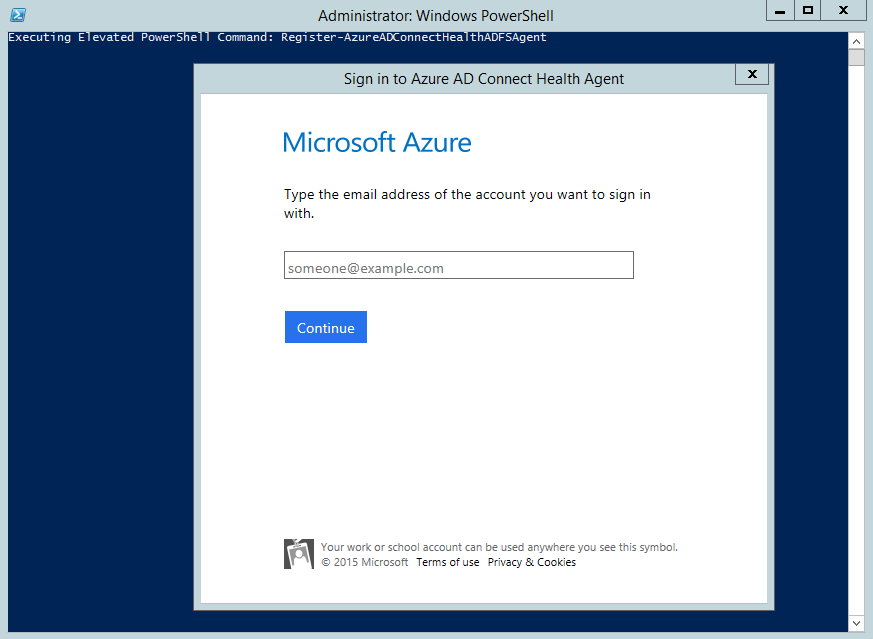The height and width of the screenshot is (639, 873).
Task: Open the Terms of use link
Action: tap(448, 562)
